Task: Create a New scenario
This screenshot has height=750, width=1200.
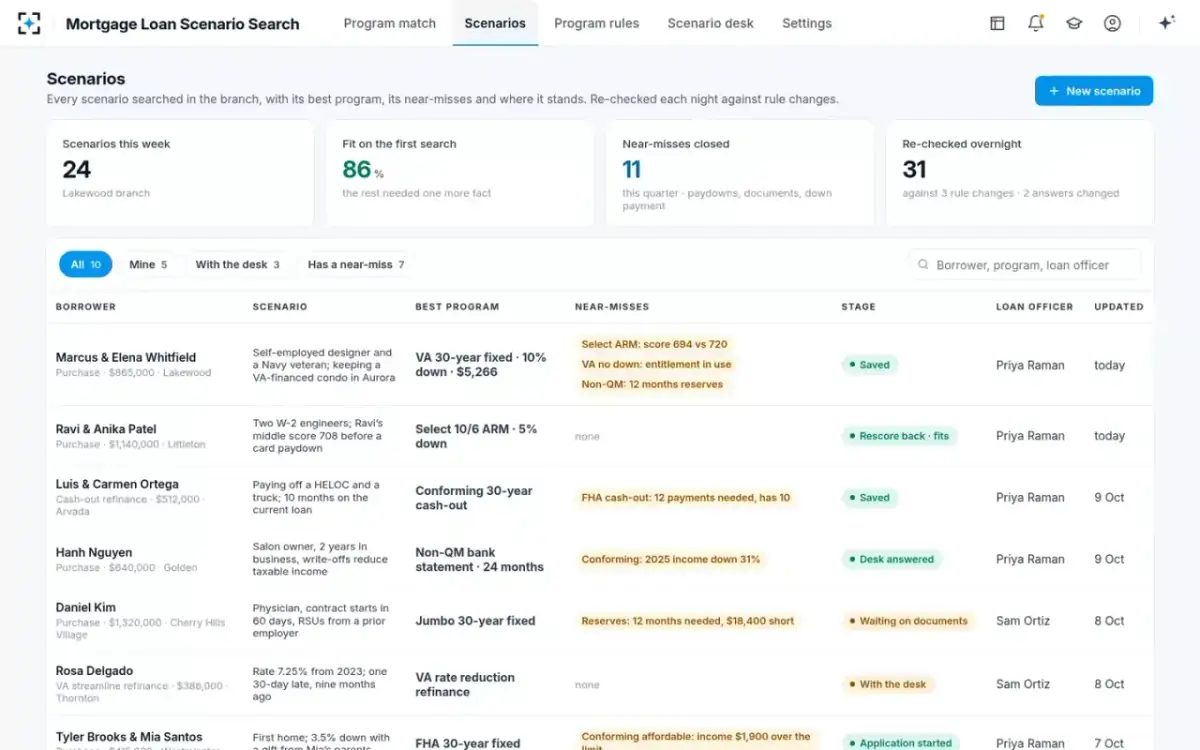Action: (x=1094, y=91)
